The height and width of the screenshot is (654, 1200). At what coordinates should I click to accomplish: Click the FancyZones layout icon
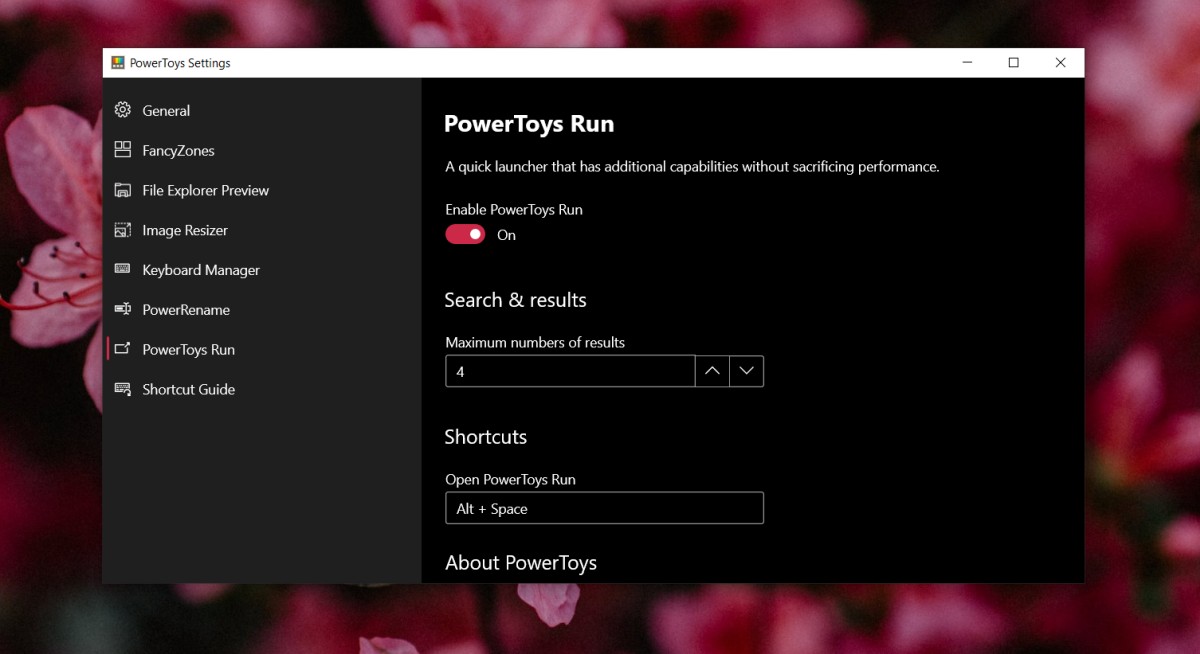[123, 150]
